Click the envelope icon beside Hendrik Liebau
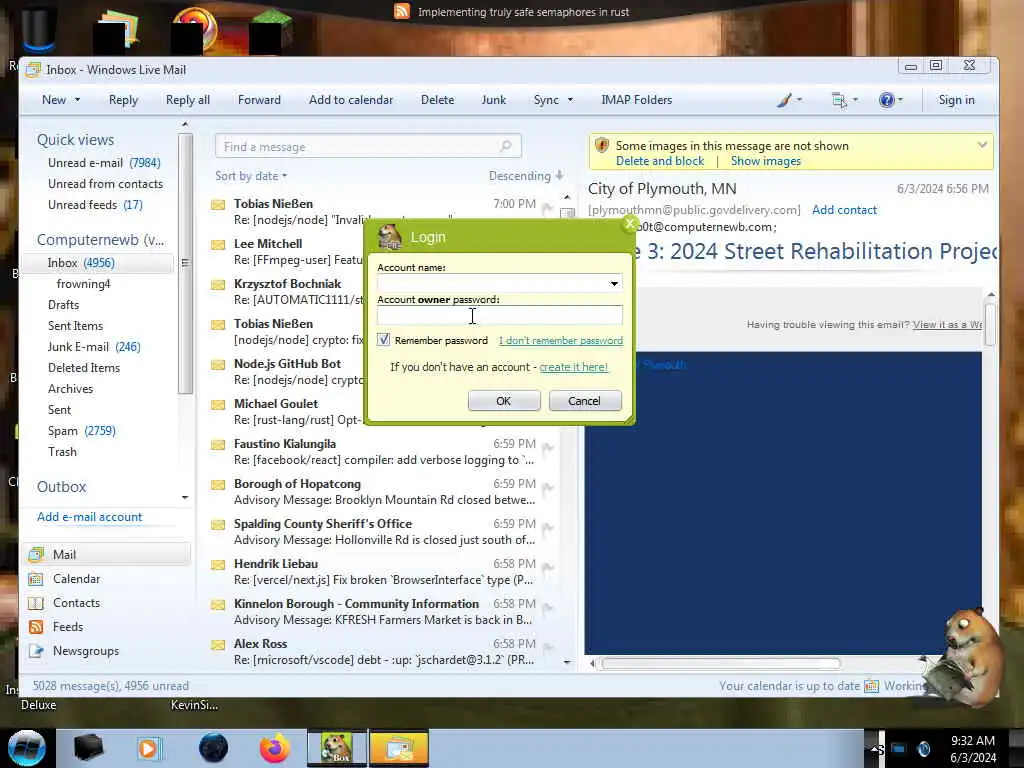The width and height of the screenshot is (1024, 768). pos(218,565)
